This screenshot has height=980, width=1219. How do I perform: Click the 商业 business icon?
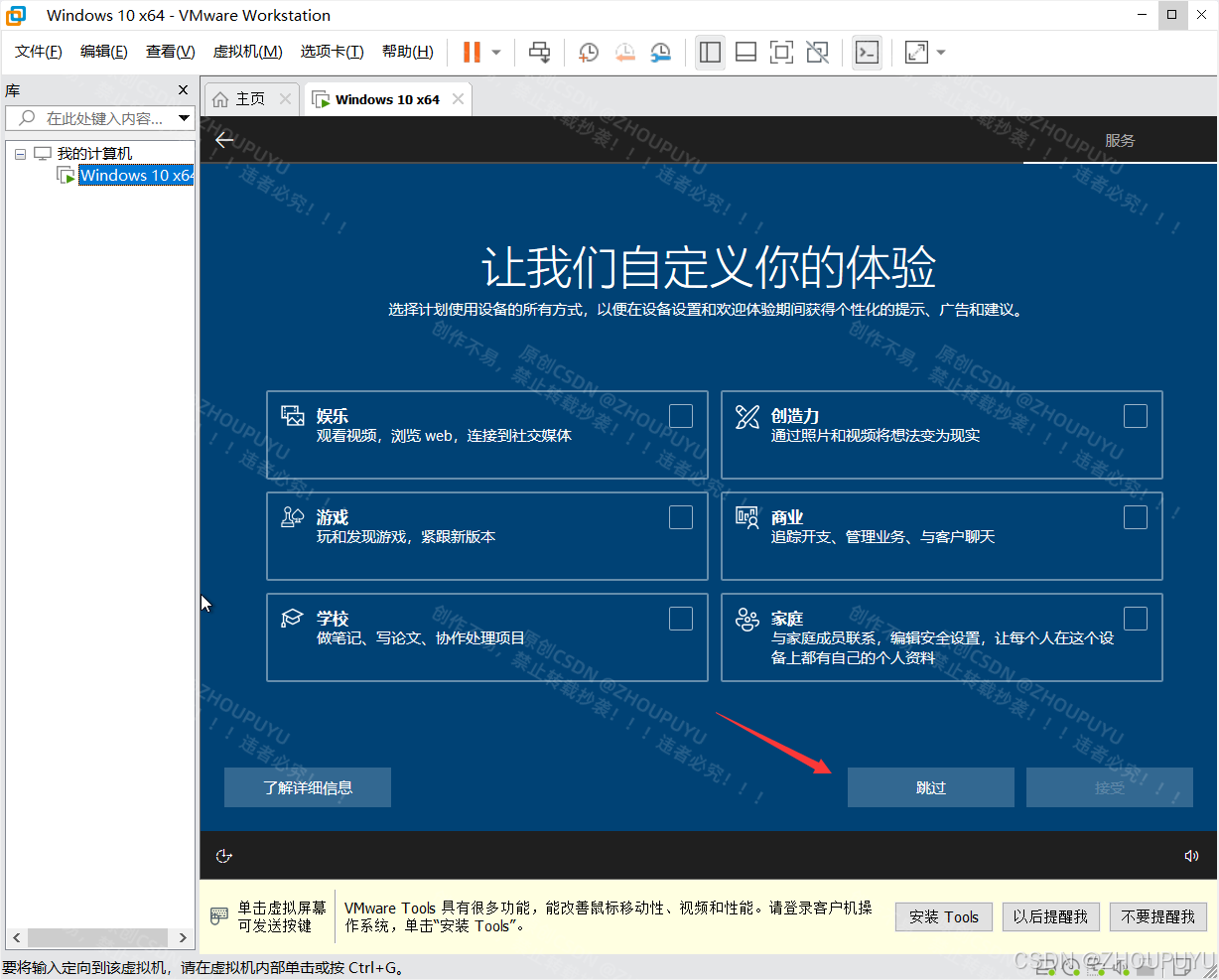747,517
